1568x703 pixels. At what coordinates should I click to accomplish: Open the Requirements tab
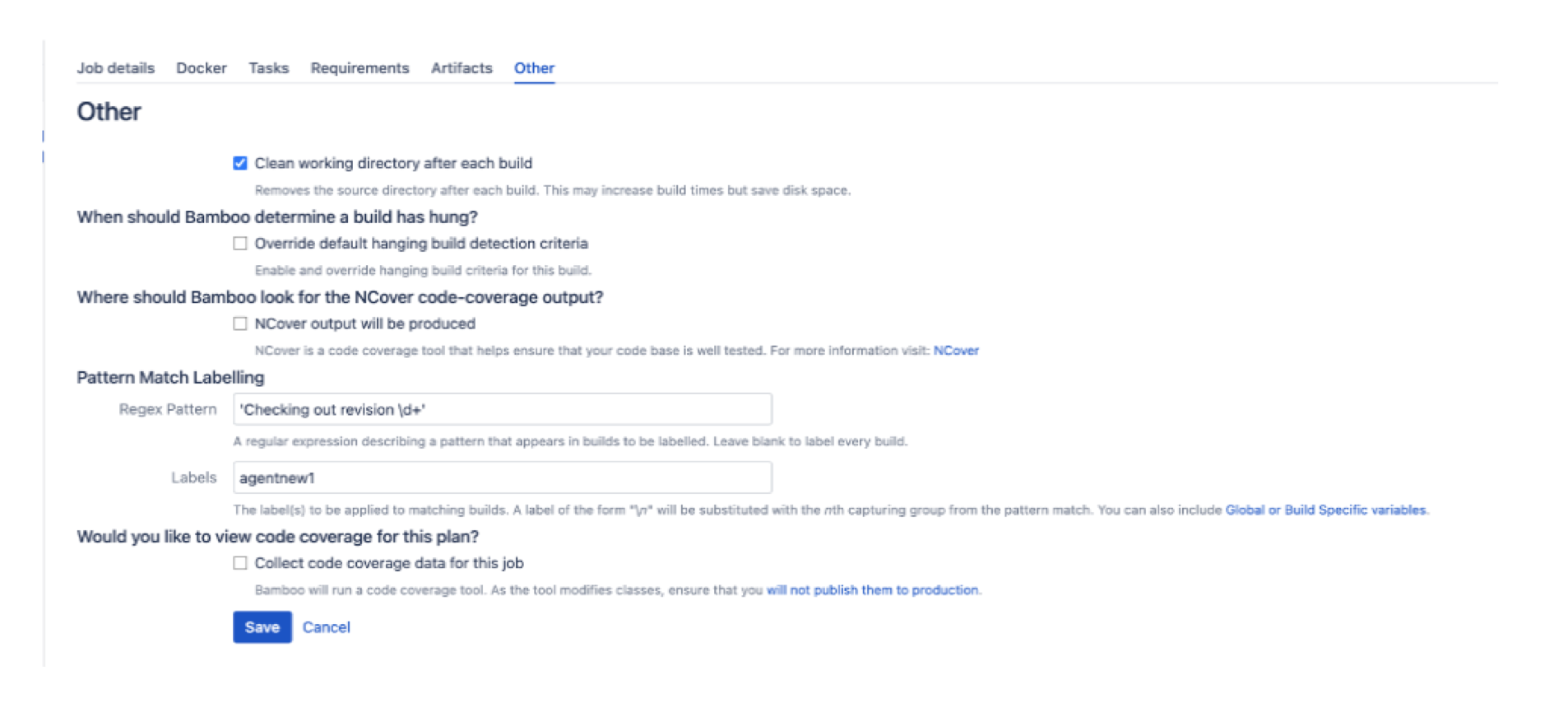tap(360, 68)
